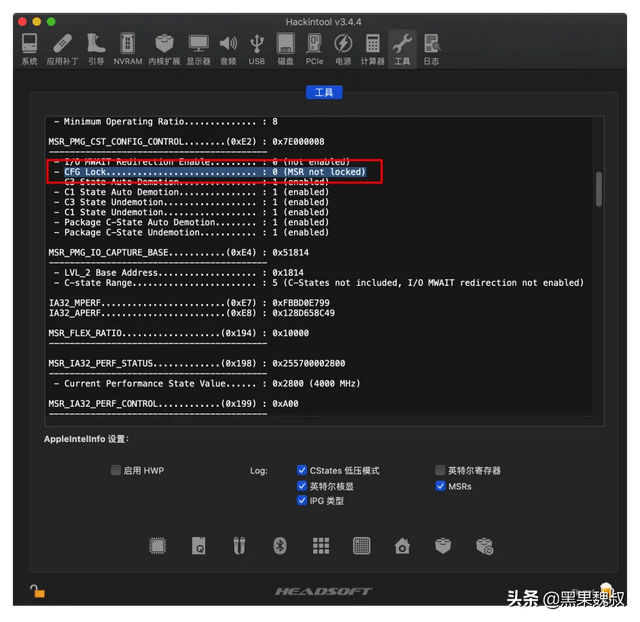
Task: Select the 引导 boot icon
Action: click(96, 49)
